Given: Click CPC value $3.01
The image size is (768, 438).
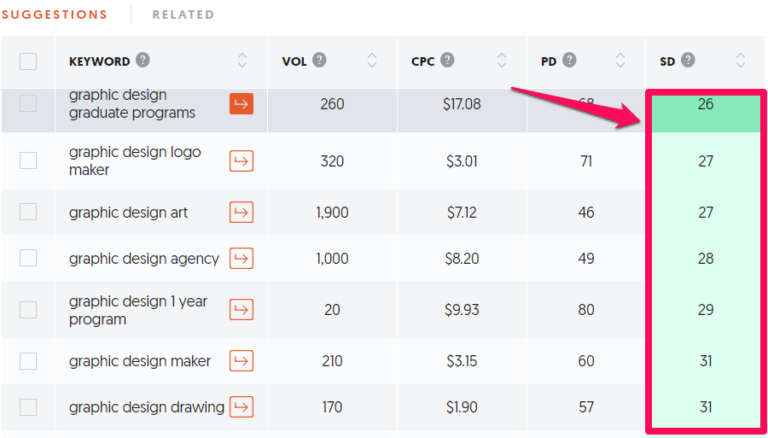Looking at the screenshot, I should (462, 161).
